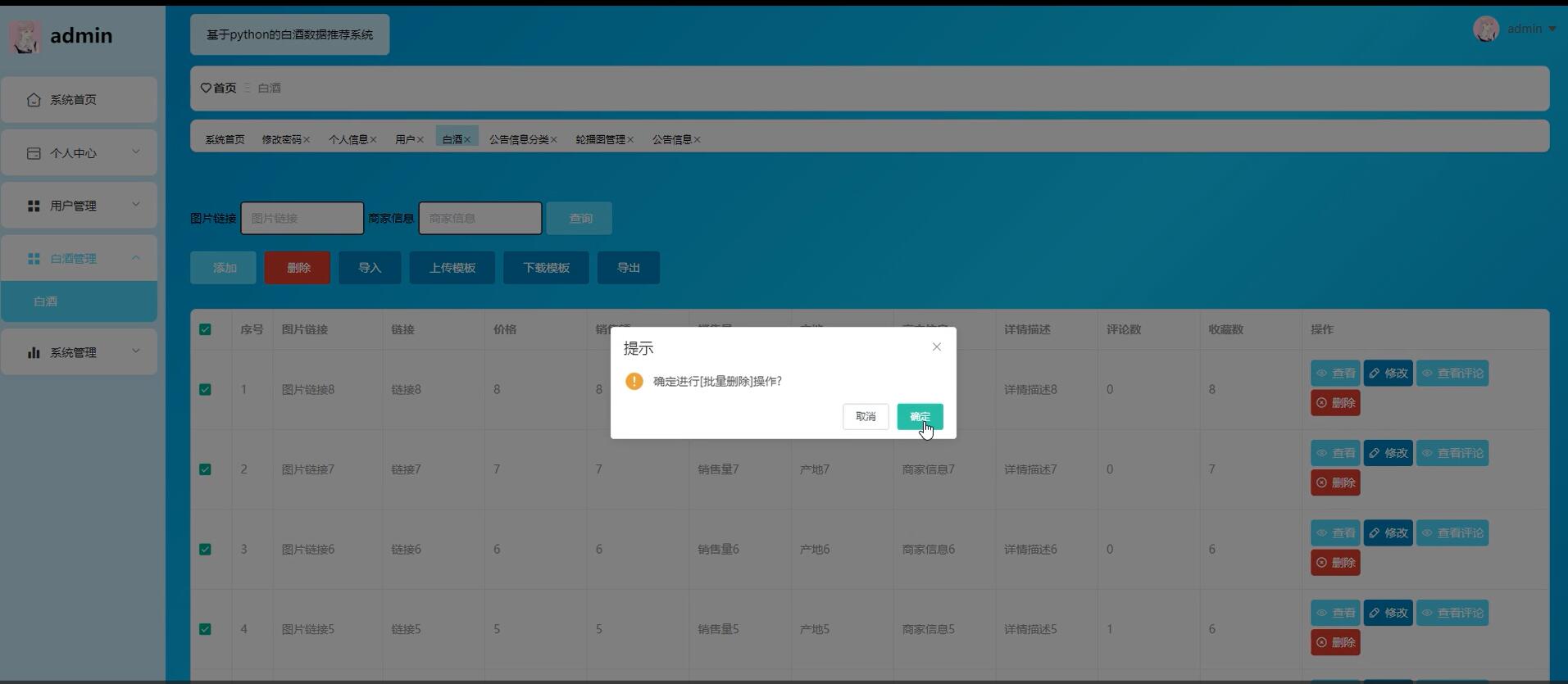
Task: Uncheck the row 3 checkbox
Action: 205,550
